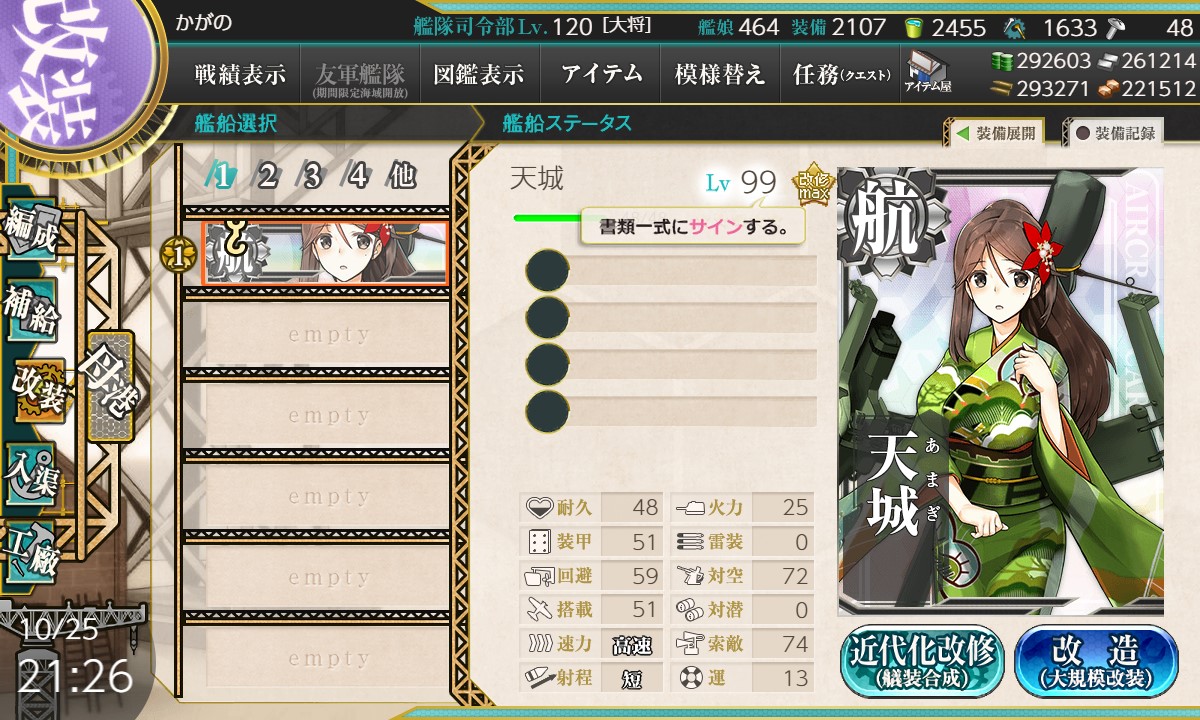Click the second empty fleet slot
This screenshot has height=720, width=1200.
pyautogui.click(x=316, y=416)
